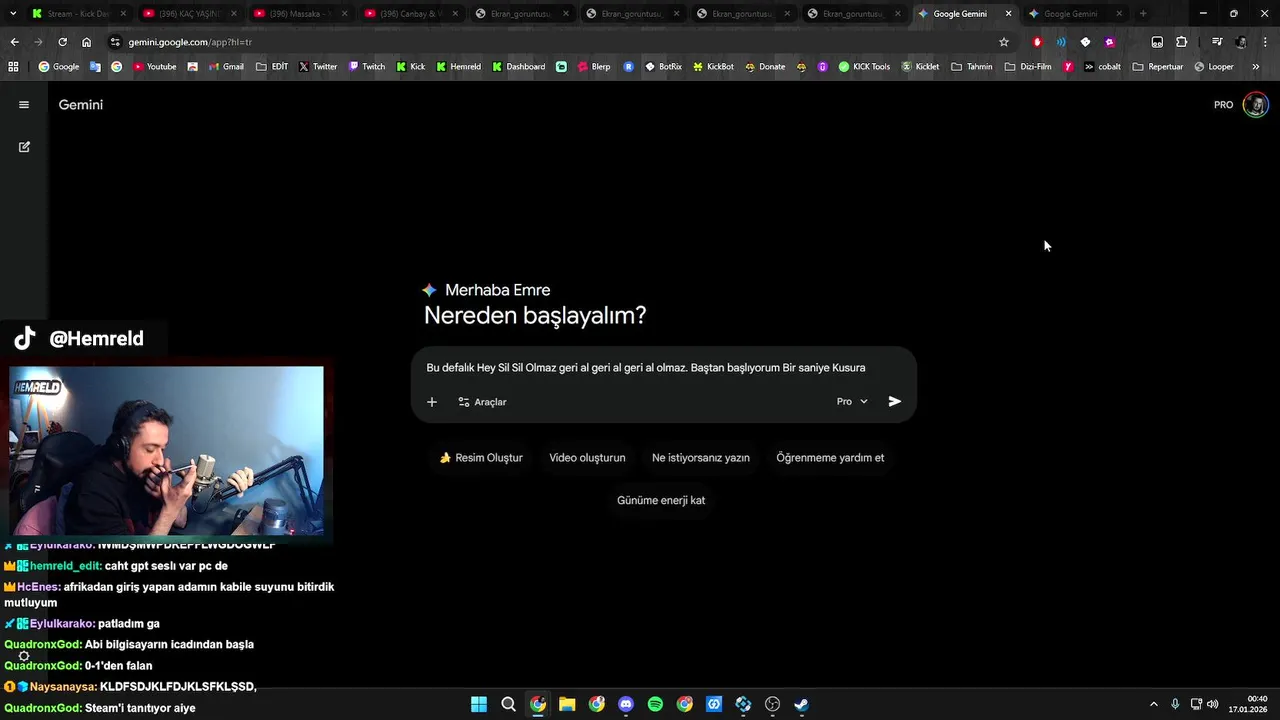Open the Tahmin bookmarks folder
The image size is (1280, 720).
[x=972, y=67]
